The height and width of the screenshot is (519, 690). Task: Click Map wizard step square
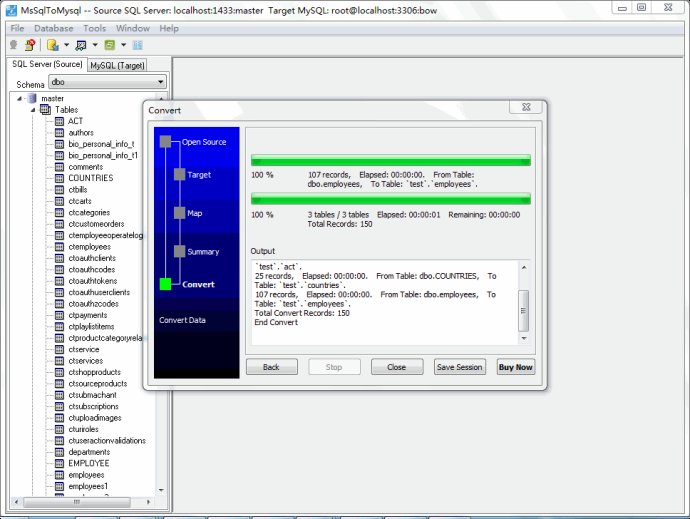pyautogui.click(x=180, y=213)
